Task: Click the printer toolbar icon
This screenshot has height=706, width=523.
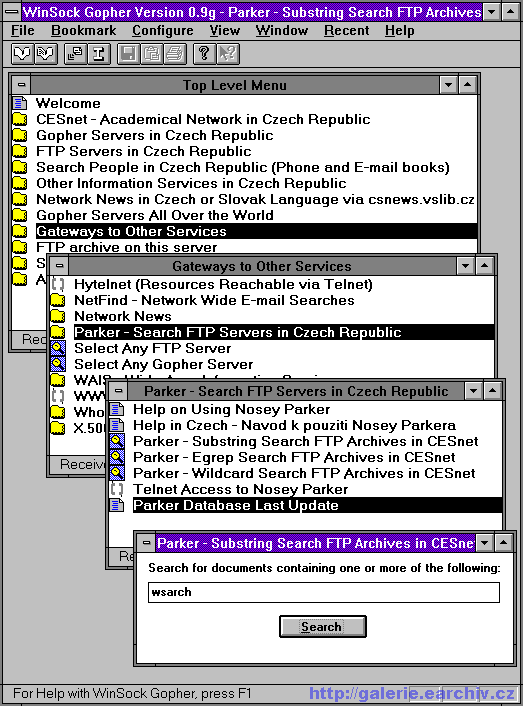Action: coord(176,54)
